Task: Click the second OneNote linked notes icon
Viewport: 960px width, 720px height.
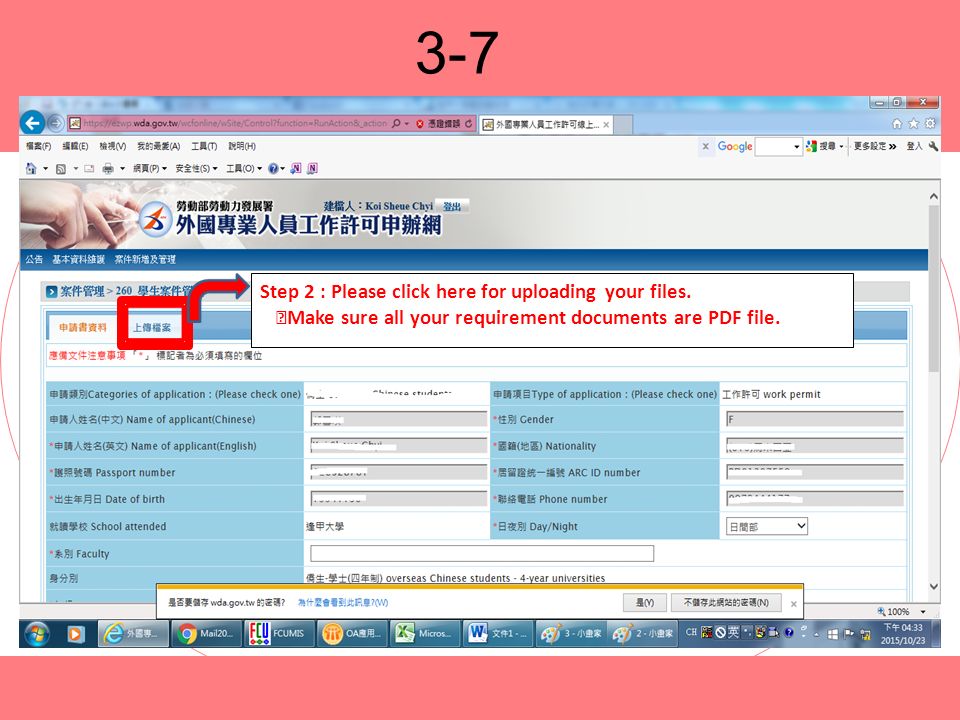Action: [x=312, y=168]
